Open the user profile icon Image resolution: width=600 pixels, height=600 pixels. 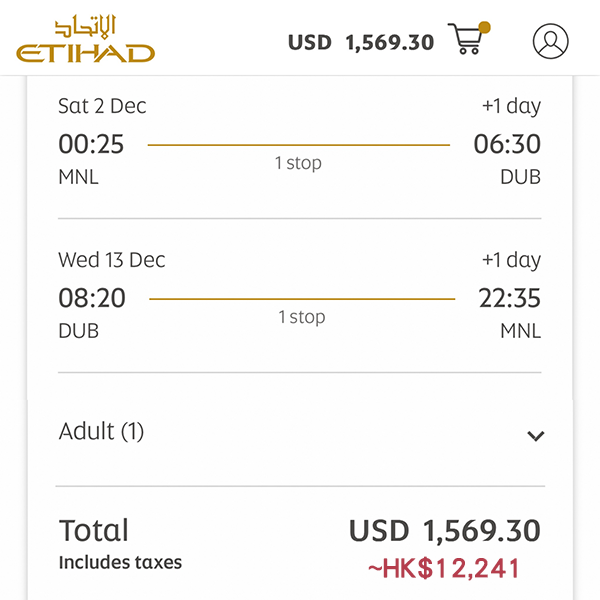tap(550, 41)
